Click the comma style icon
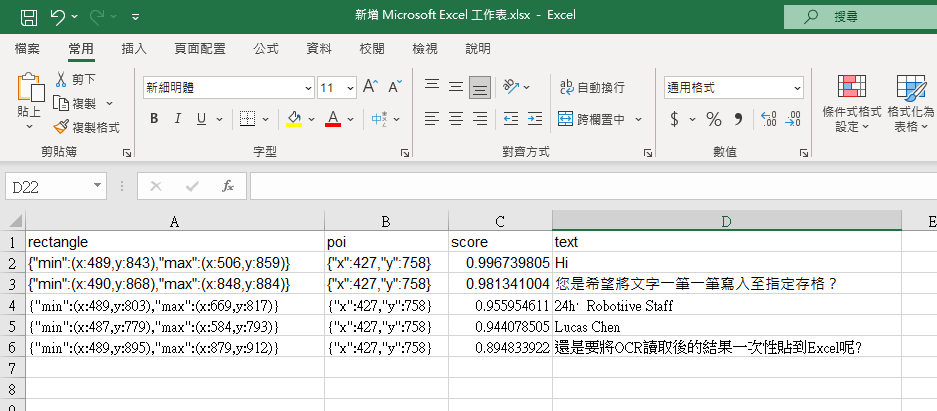The image size is (937, 411). [x=738, y=119]
